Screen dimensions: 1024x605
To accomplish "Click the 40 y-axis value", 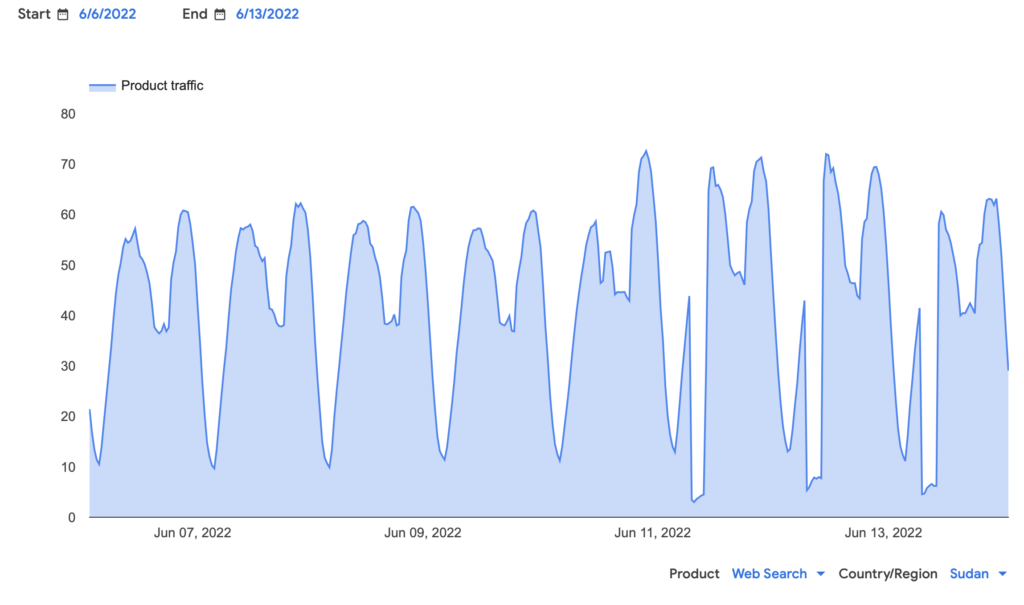I will click(68, 316).
